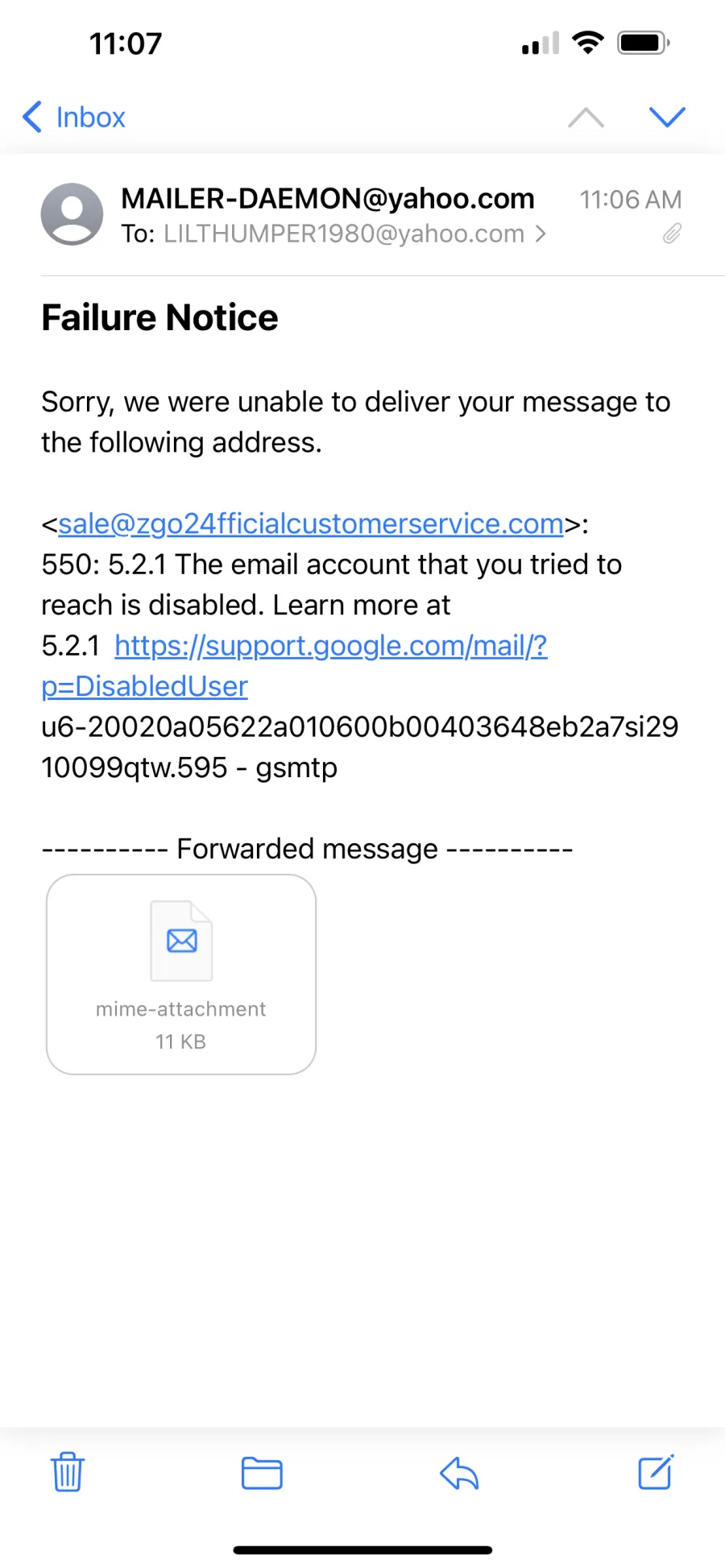Tap the trash icon to delete the email
The height and width of the screenshot is (1568, 725).
68,1472
